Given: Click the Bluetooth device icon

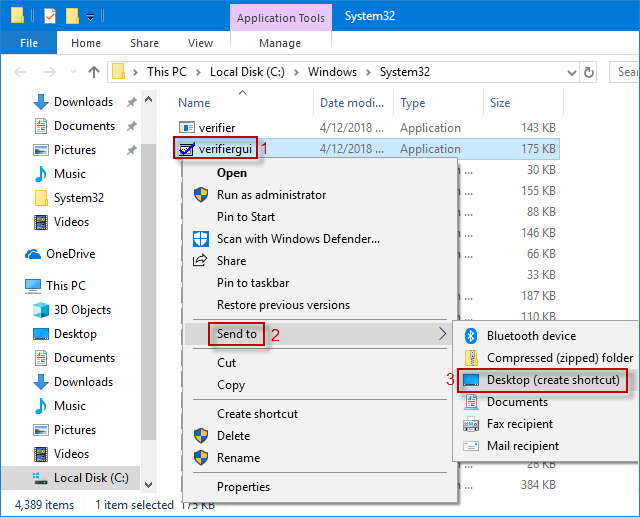Looking at the screenshot, I should point(471,336).
